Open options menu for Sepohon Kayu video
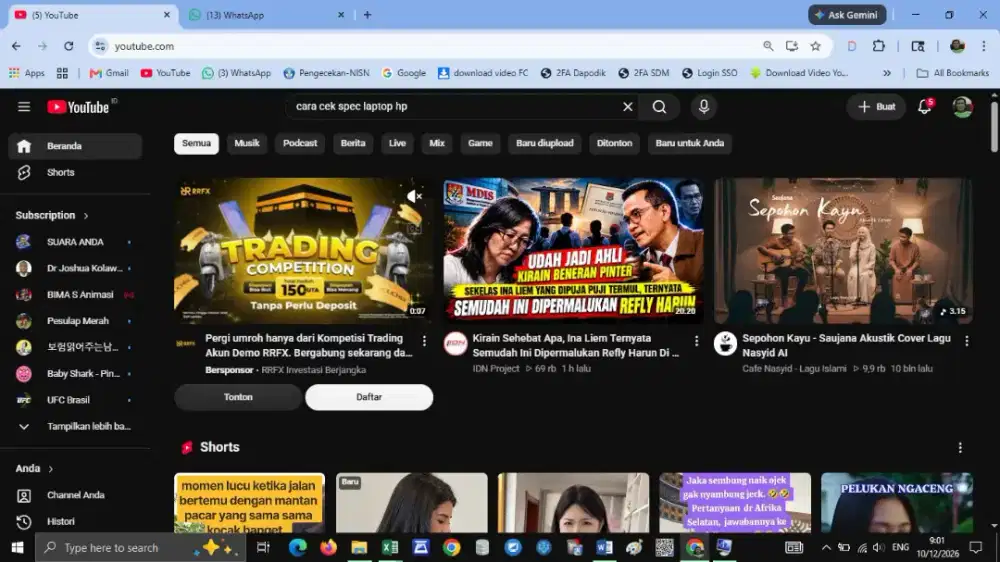 [967, 341]
